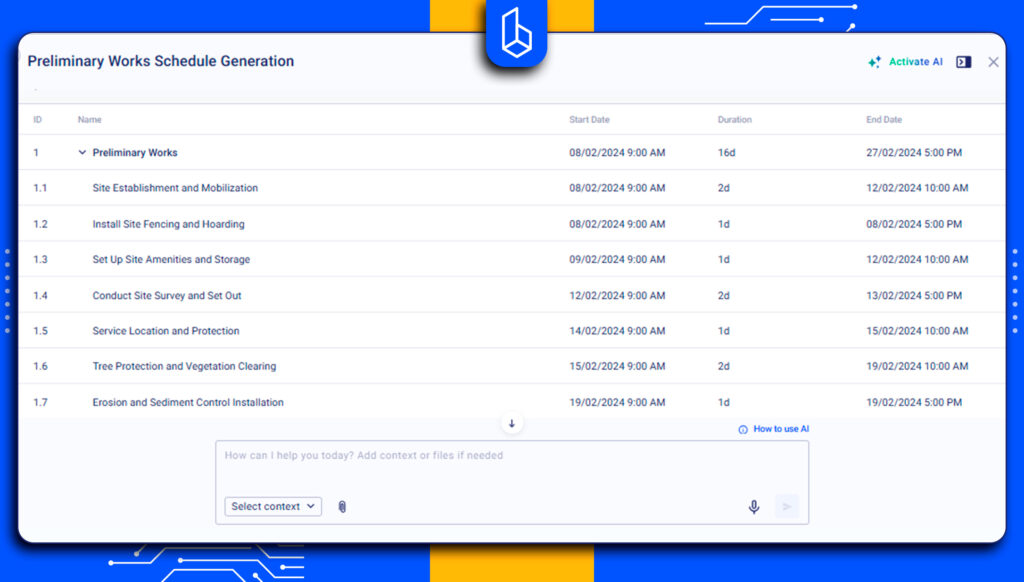Viewport: 1024px width, 582px height.
Task: Click start date 09/02/2024 9:00 AM
Action: click(x=617, y=259)
